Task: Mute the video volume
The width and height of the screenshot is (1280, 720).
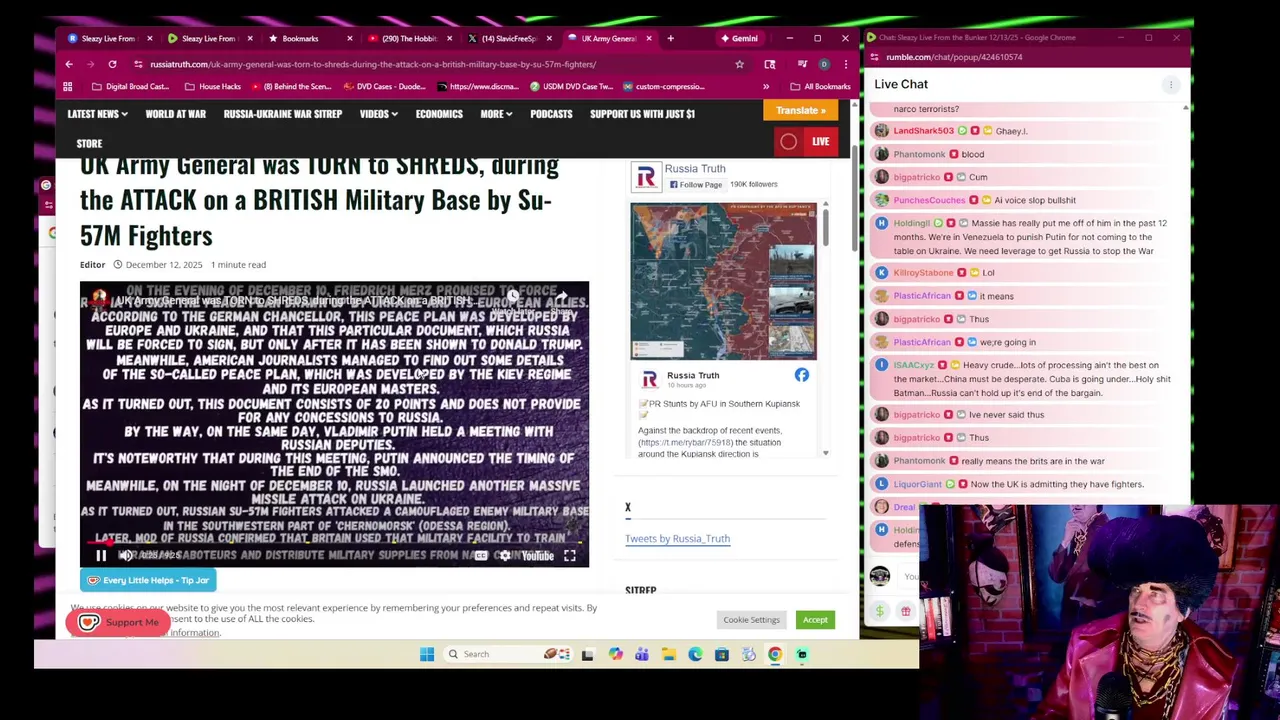Action: pyautogui.click(x=126, y=555)
